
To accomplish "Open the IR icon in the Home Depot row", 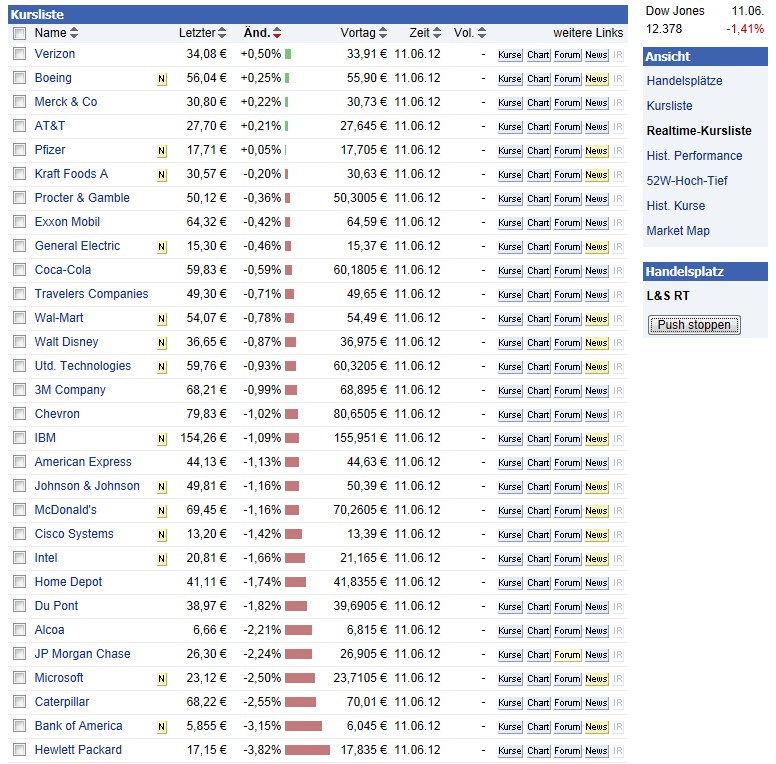I will [618, 583].
